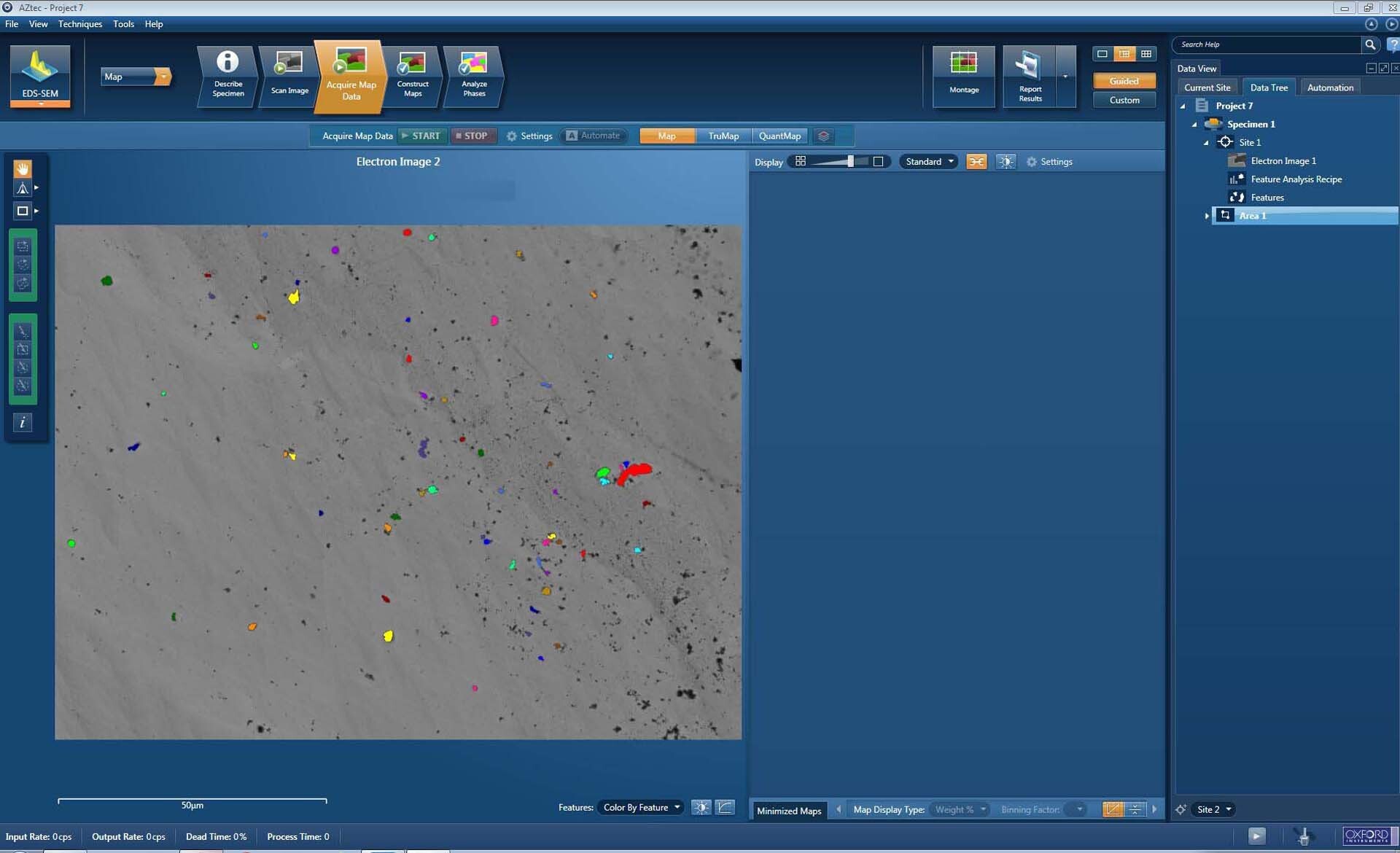Click the layered image icon beside QuantMap
Image resolution: width=1400 pixels, height=853 pixels.
(x=823, y=136)
